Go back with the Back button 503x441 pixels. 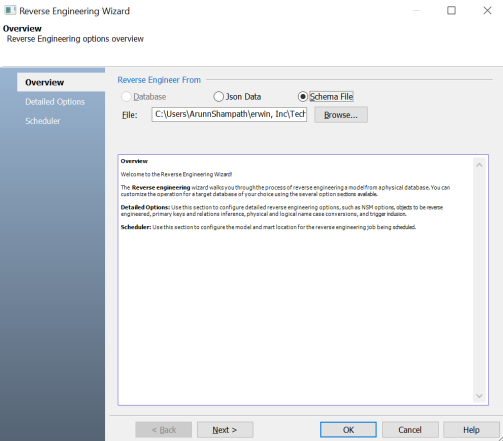(x=163, y=430)
